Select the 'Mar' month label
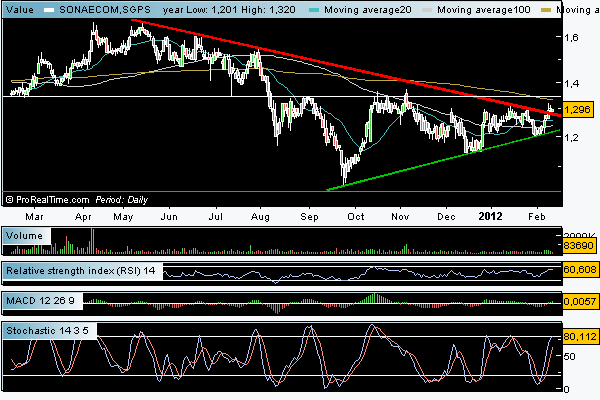The width and height of the screenshot is (600, 400). [x=34, y=217]
